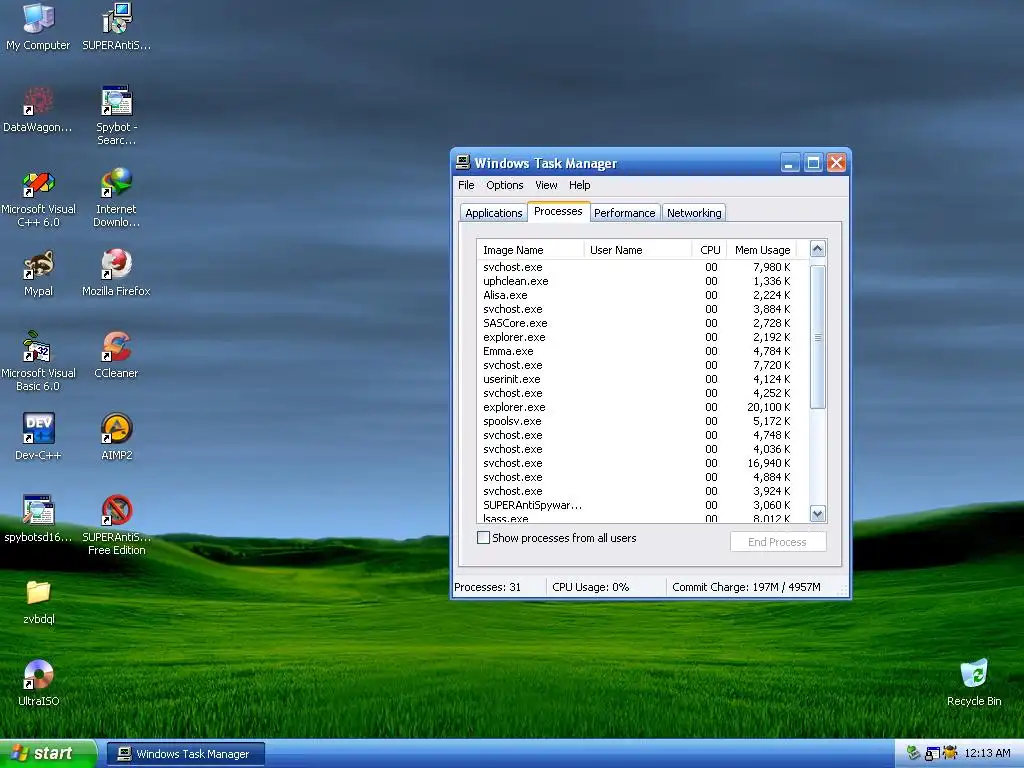Minimize the Windows Task Manager window
Viewport: 1024px width, 768px height.
(x=790, y=163)
